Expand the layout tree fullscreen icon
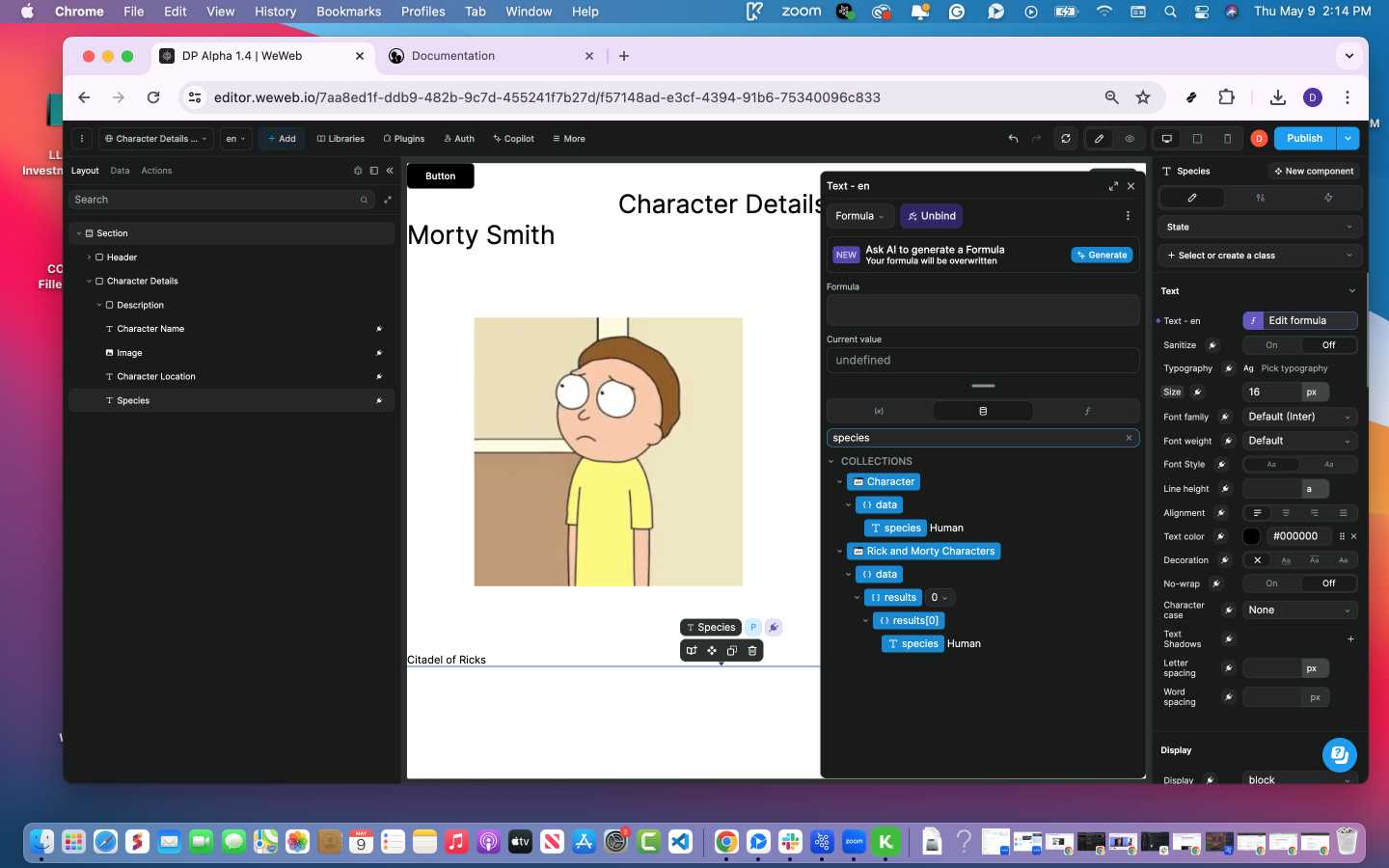 click(x=388, y=200)
